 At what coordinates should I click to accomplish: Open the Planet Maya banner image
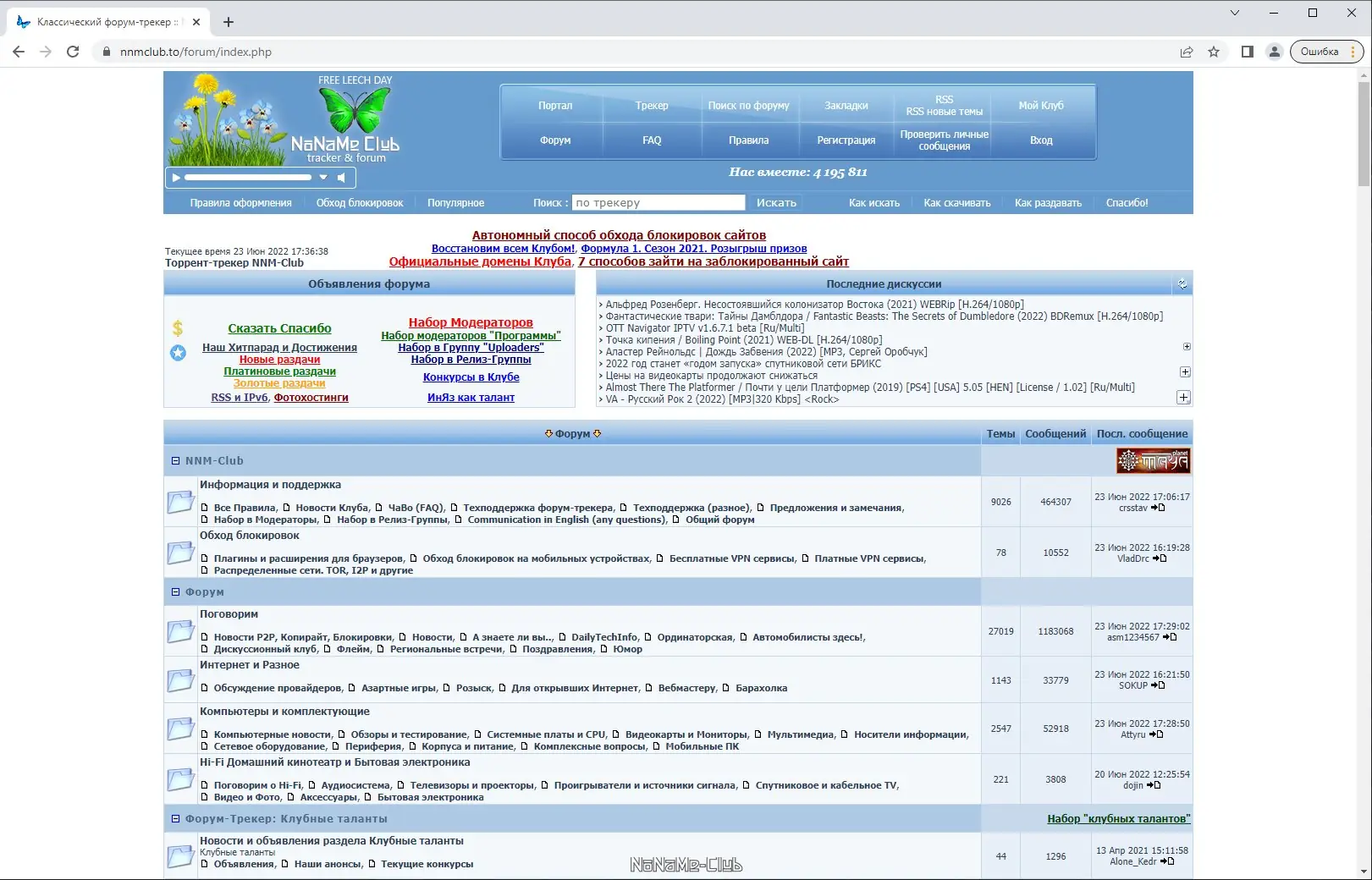pyautogui.click(x=1154, y=461)
